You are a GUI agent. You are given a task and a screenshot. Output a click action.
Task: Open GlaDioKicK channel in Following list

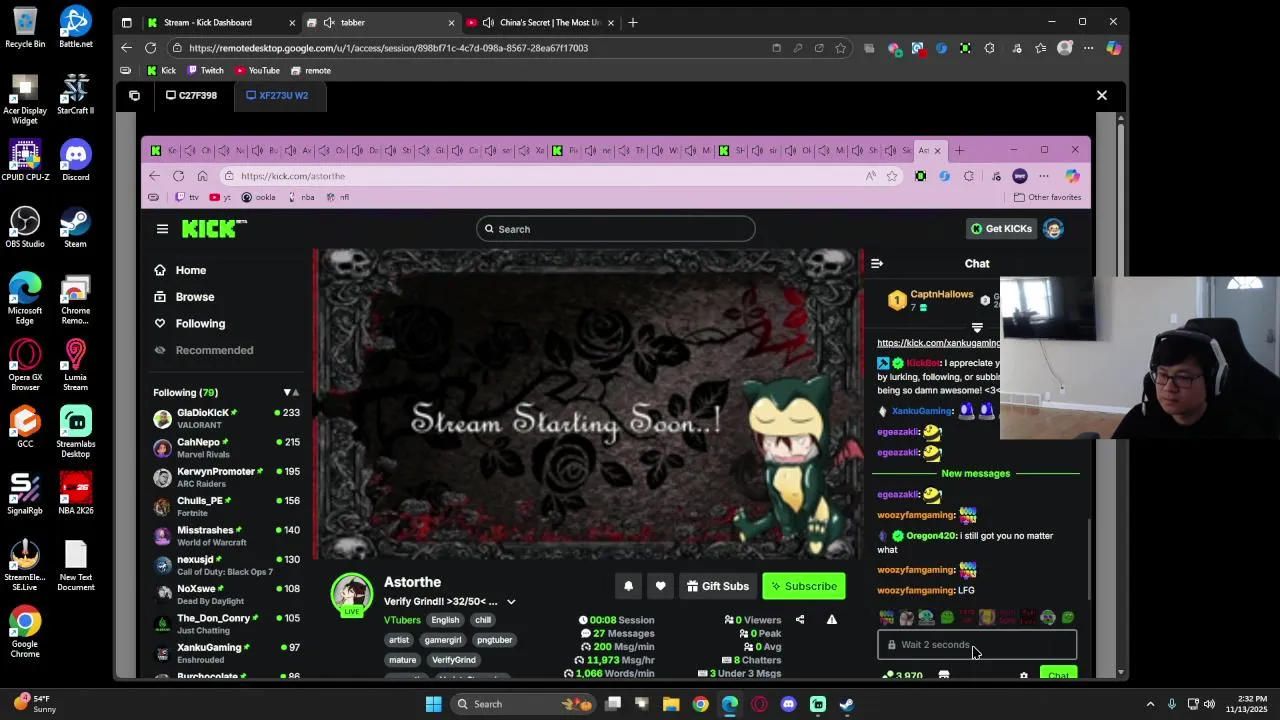[227, 419]
